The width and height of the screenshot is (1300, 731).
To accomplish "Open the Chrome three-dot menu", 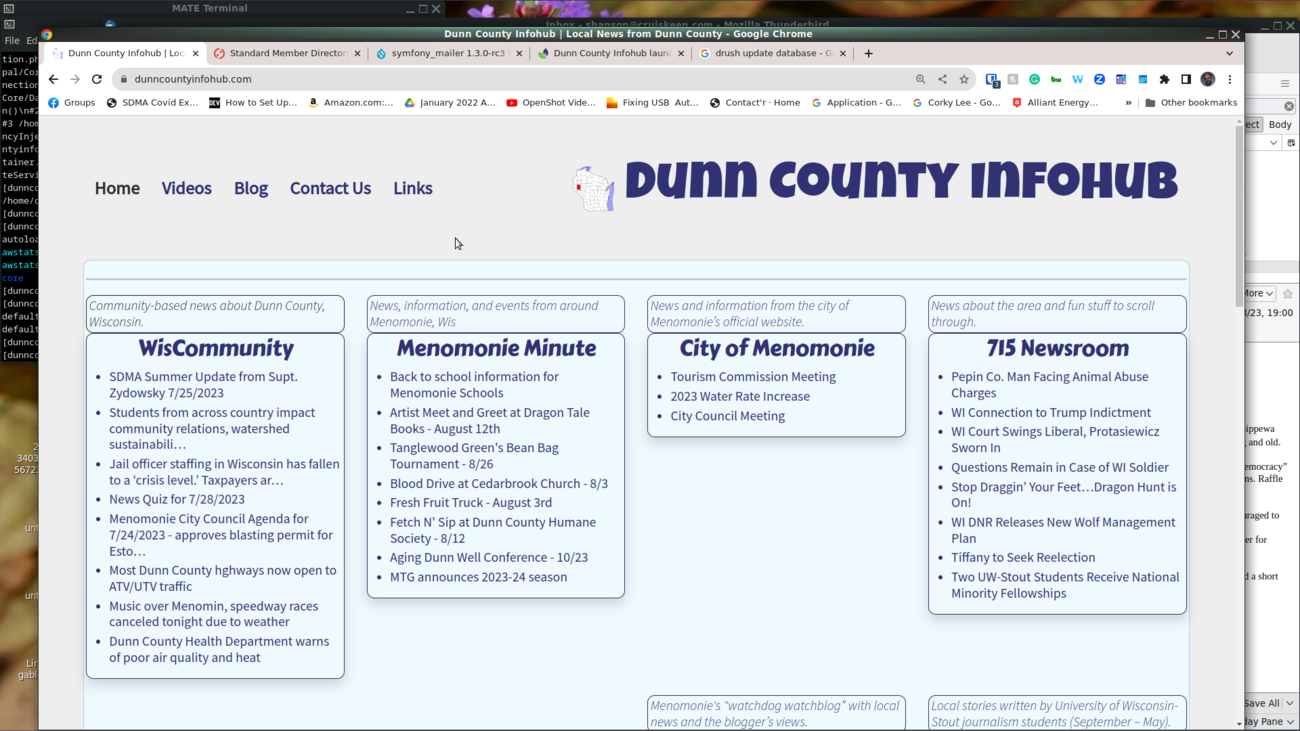I will [1230, 79].
